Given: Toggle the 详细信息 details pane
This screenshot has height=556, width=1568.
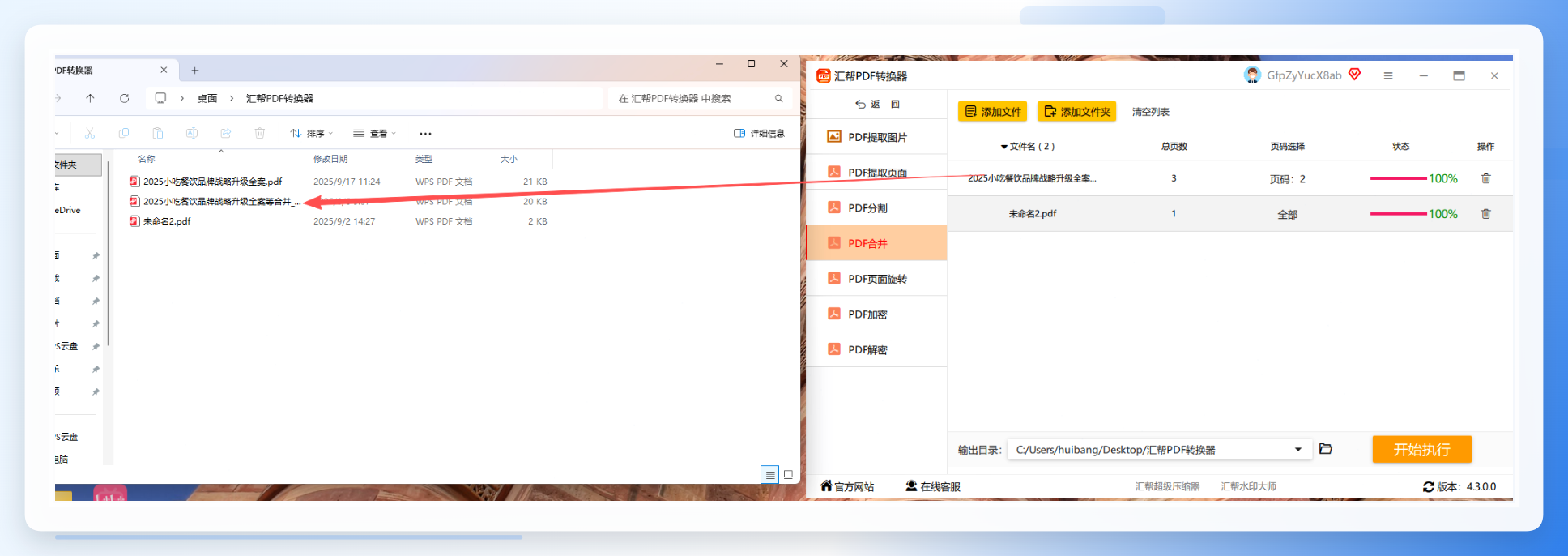Looking at the screenshot, I should (759, 133).
